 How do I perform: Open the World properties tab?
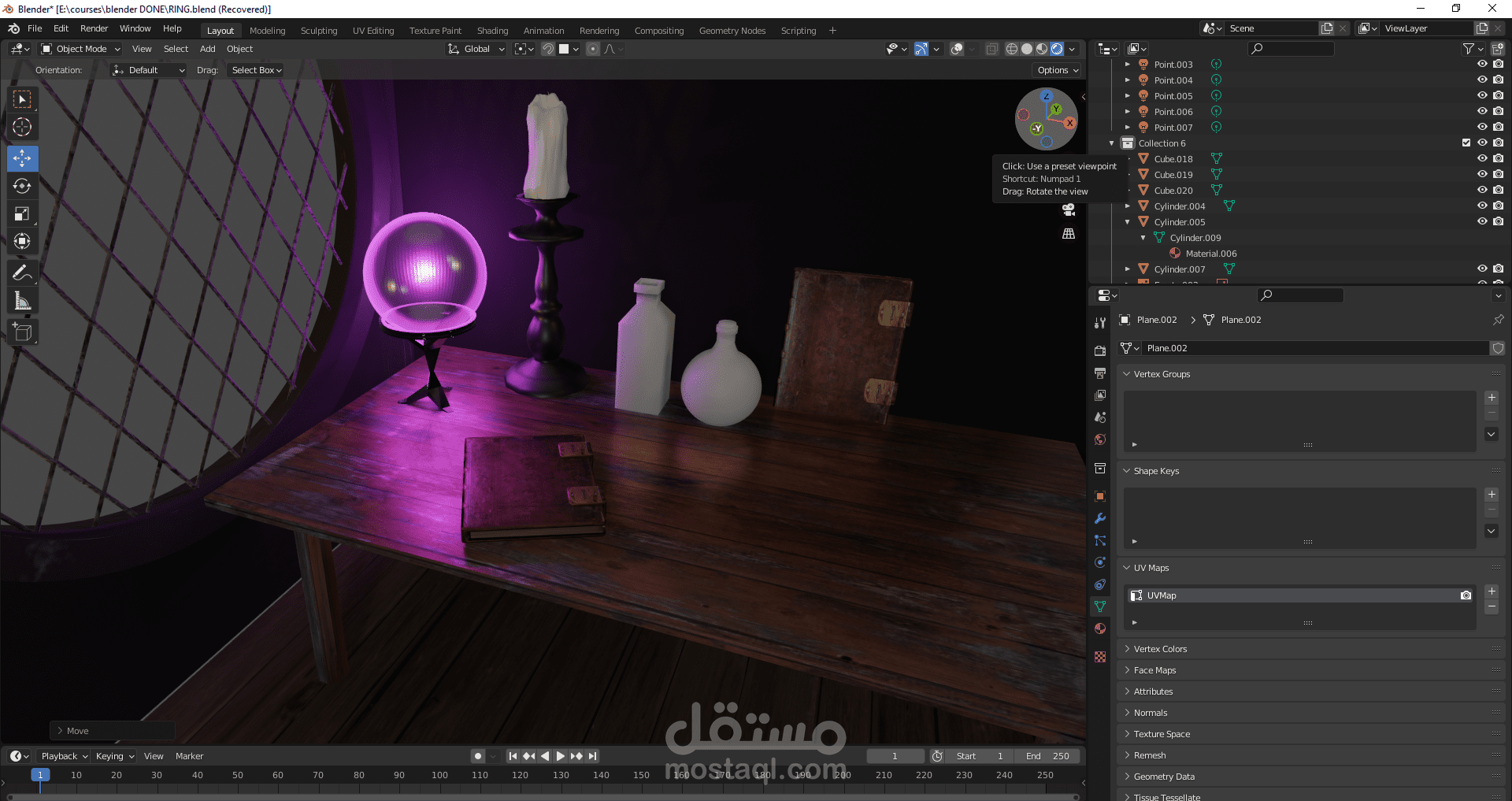pos(1100,439)
